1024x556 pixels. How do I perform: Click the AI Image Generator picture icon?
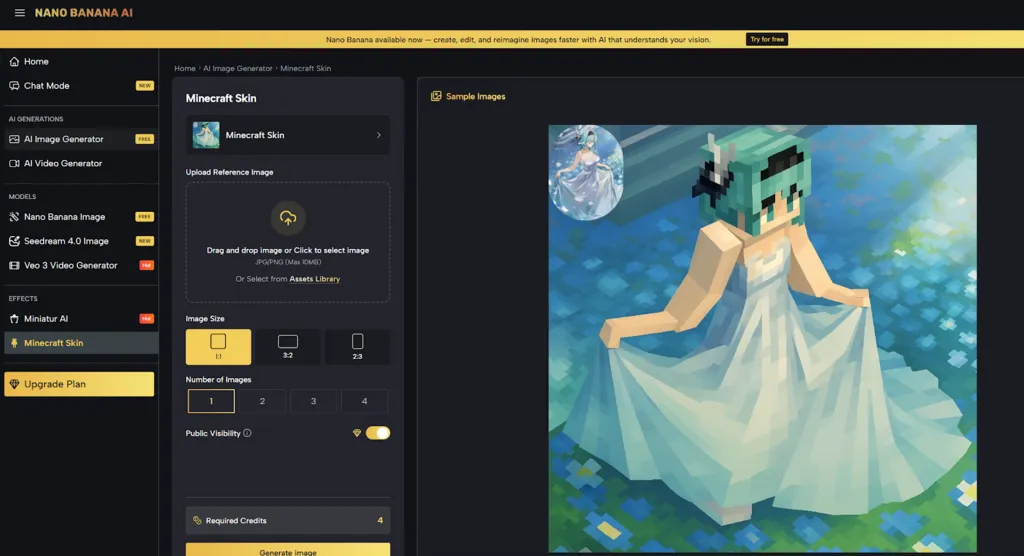tap(14, 139)
